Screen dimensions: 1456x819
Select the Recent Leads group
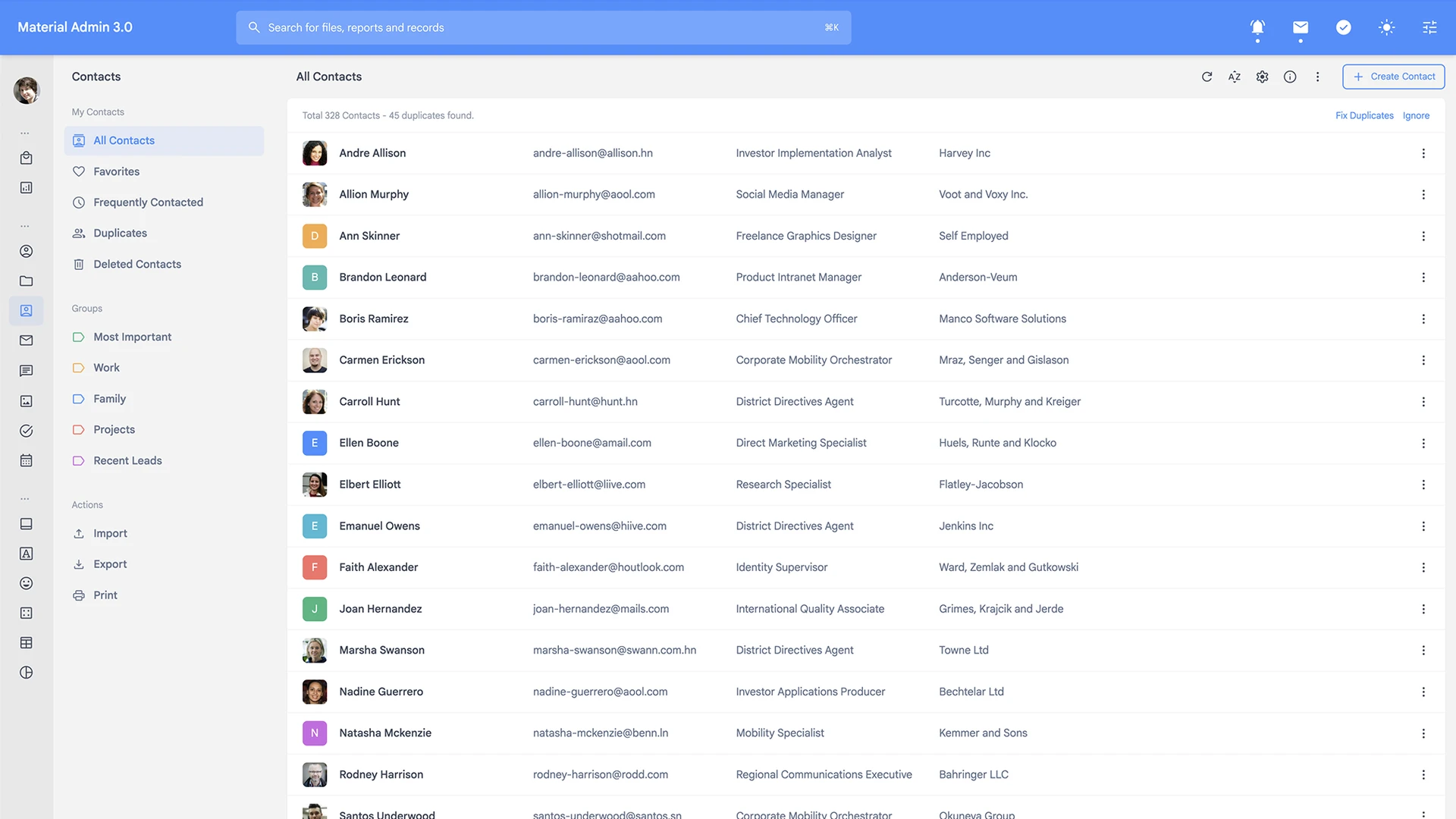tap(164, 460)
